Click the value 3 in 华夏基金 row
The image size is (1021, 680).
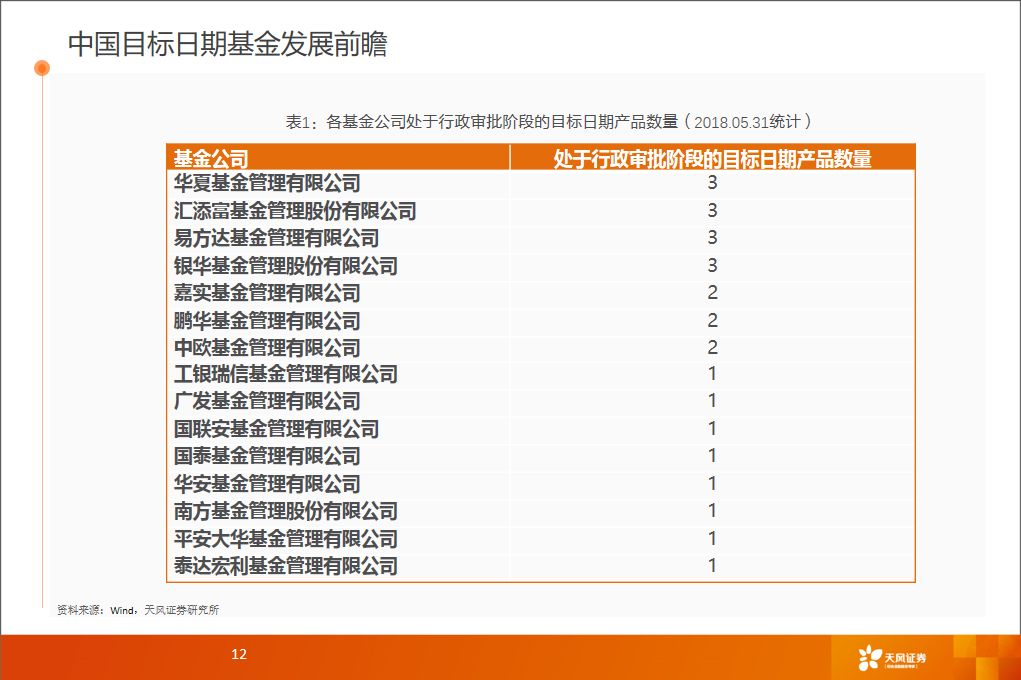712,182
